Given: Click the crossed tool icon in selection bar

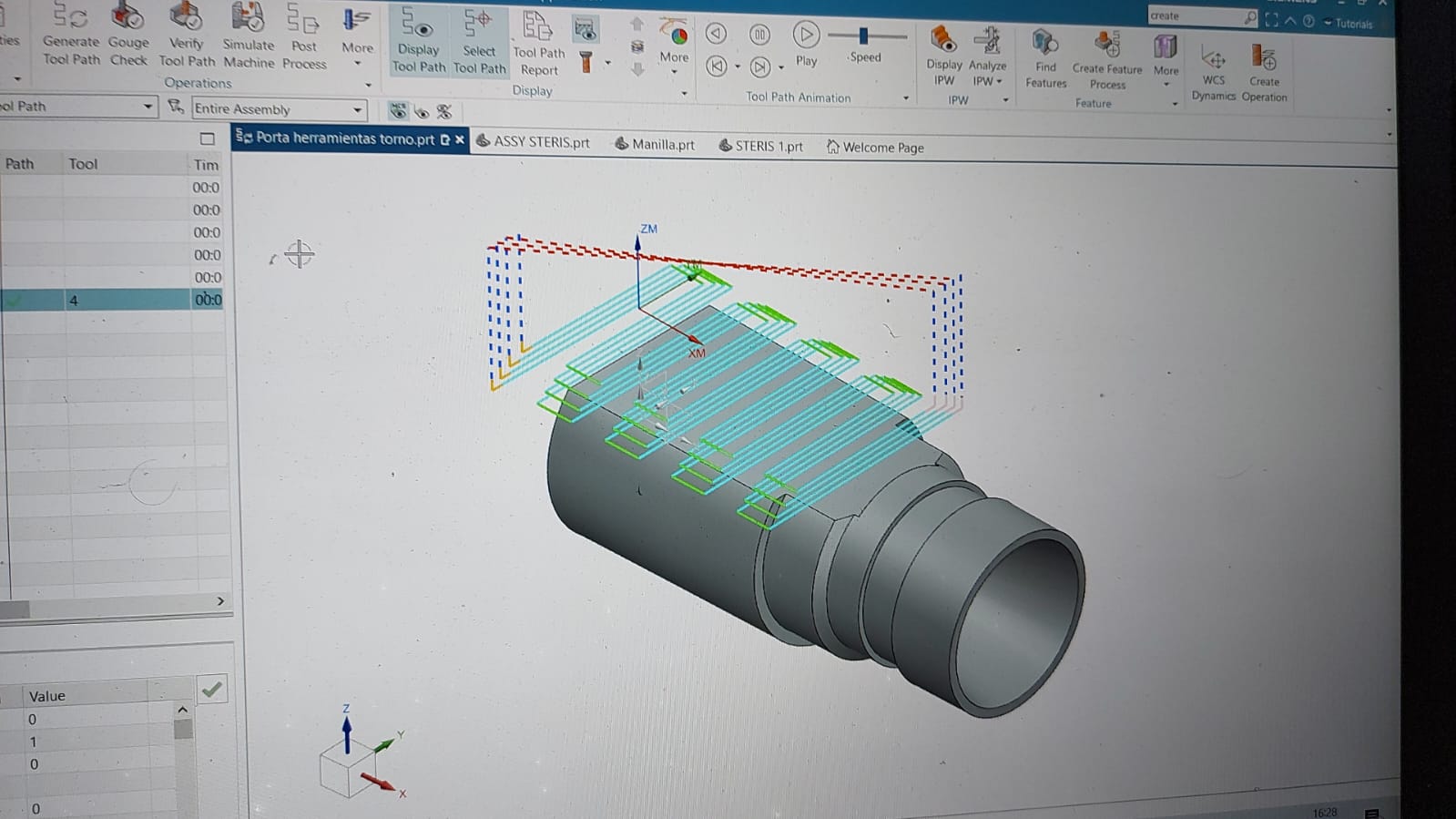Looking at the screenshot, I should point(444,112).
